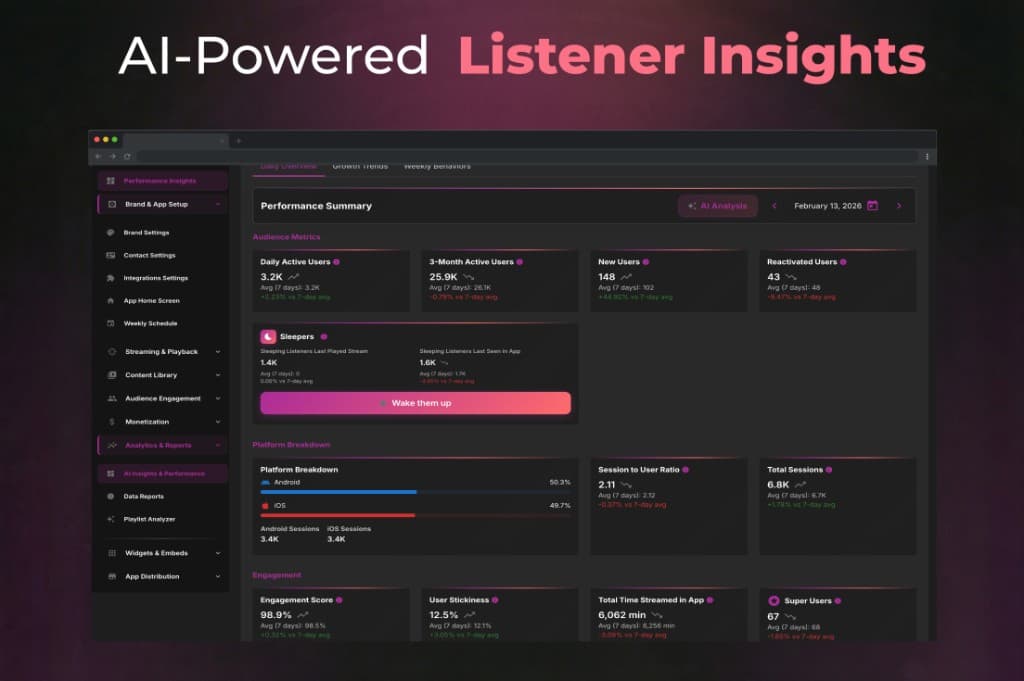Expand Streaming & Playback chevron
This screenshot has height=681, width=1024.
(x=218, y=352)
